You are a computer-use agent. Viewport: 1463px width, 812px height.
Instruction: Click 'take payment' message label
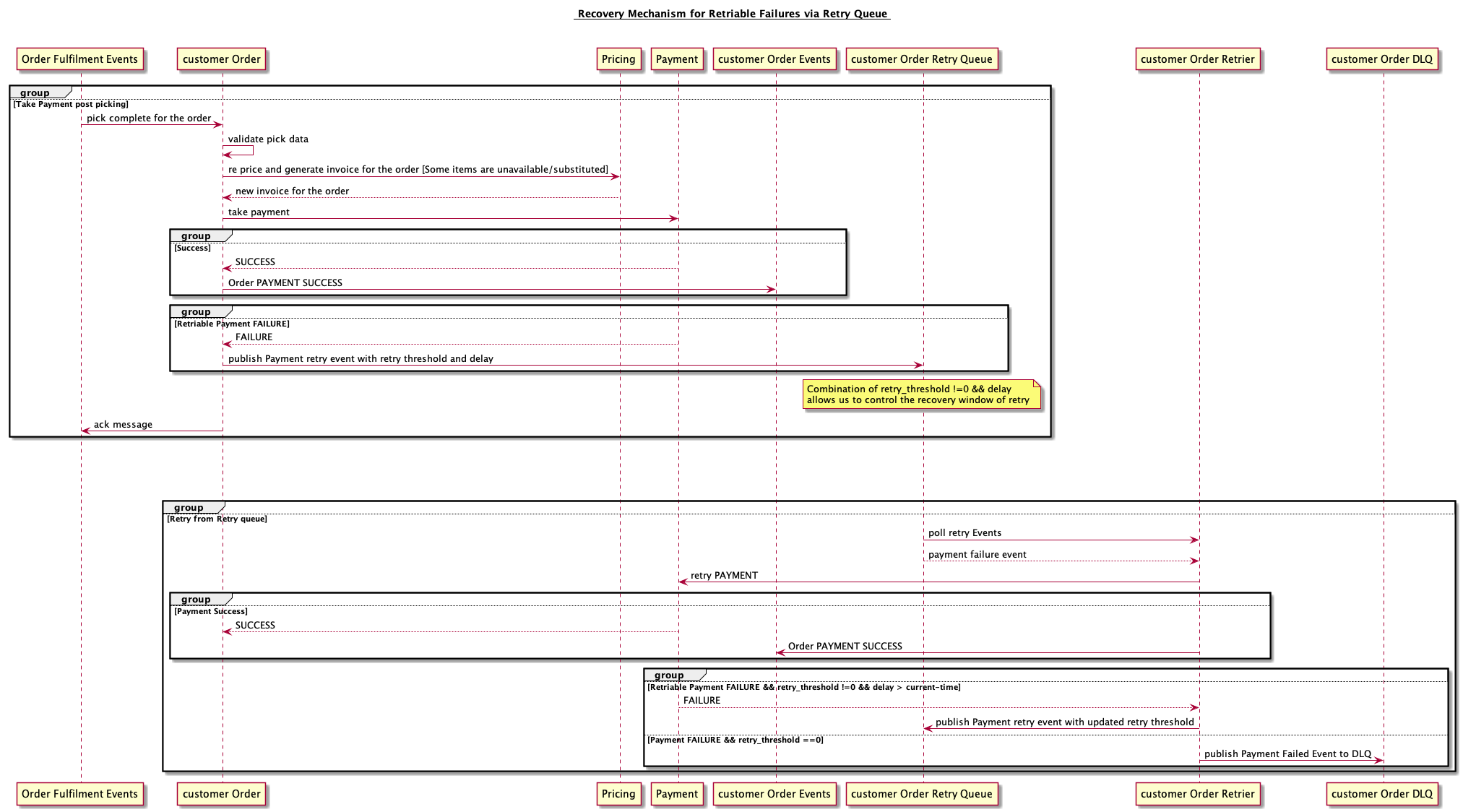[x=259, y=212]
